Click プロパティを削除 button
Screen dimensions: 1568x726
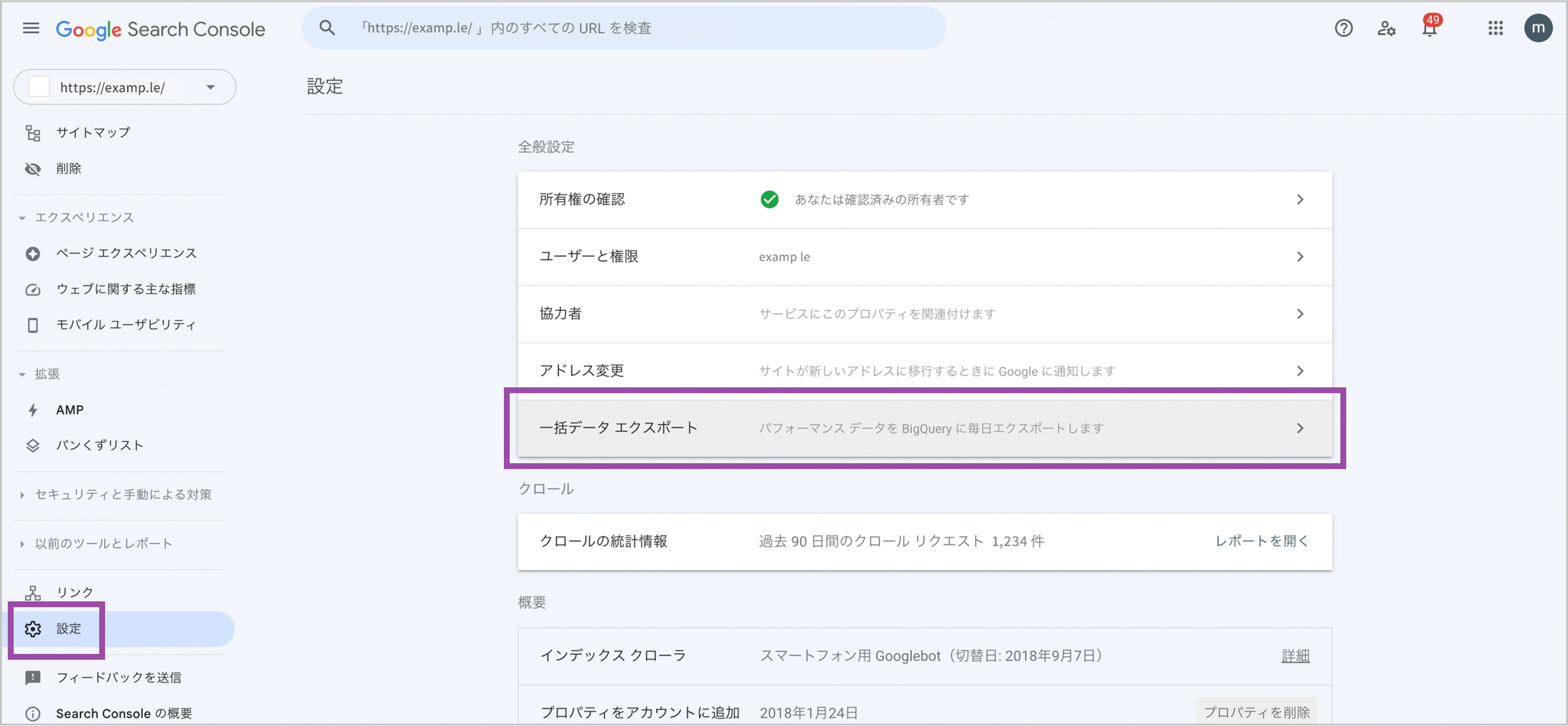coord(1256,712)
